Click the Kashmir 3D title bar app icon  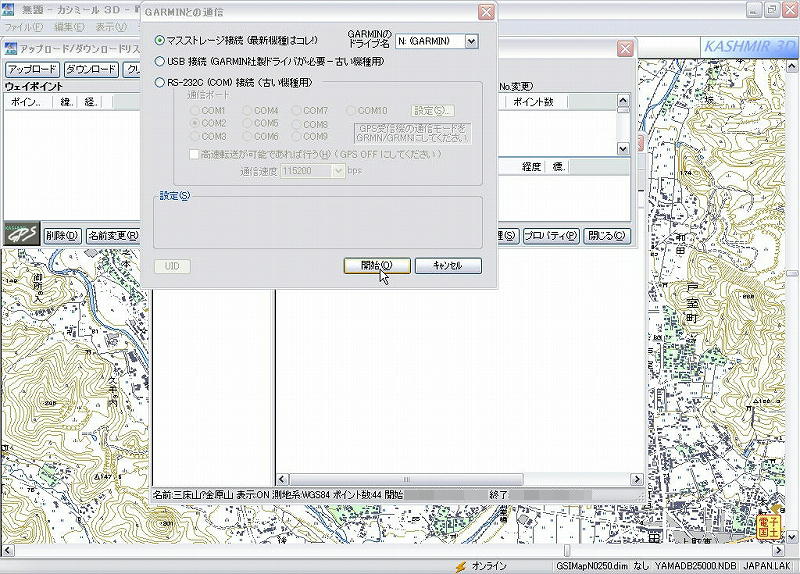click(8, 9)
